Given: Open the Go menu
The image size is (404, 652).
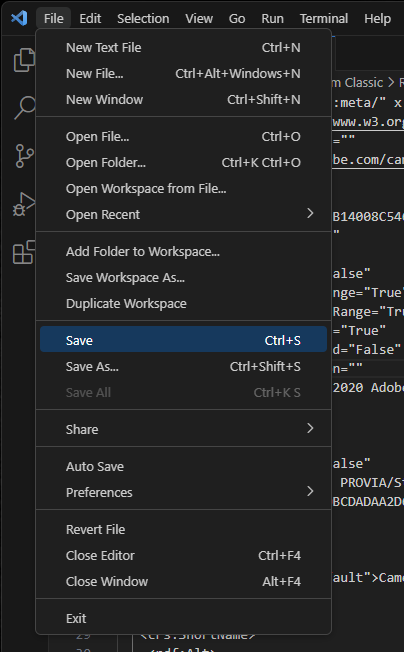Looking at the screenshot, I should (237, 18).
